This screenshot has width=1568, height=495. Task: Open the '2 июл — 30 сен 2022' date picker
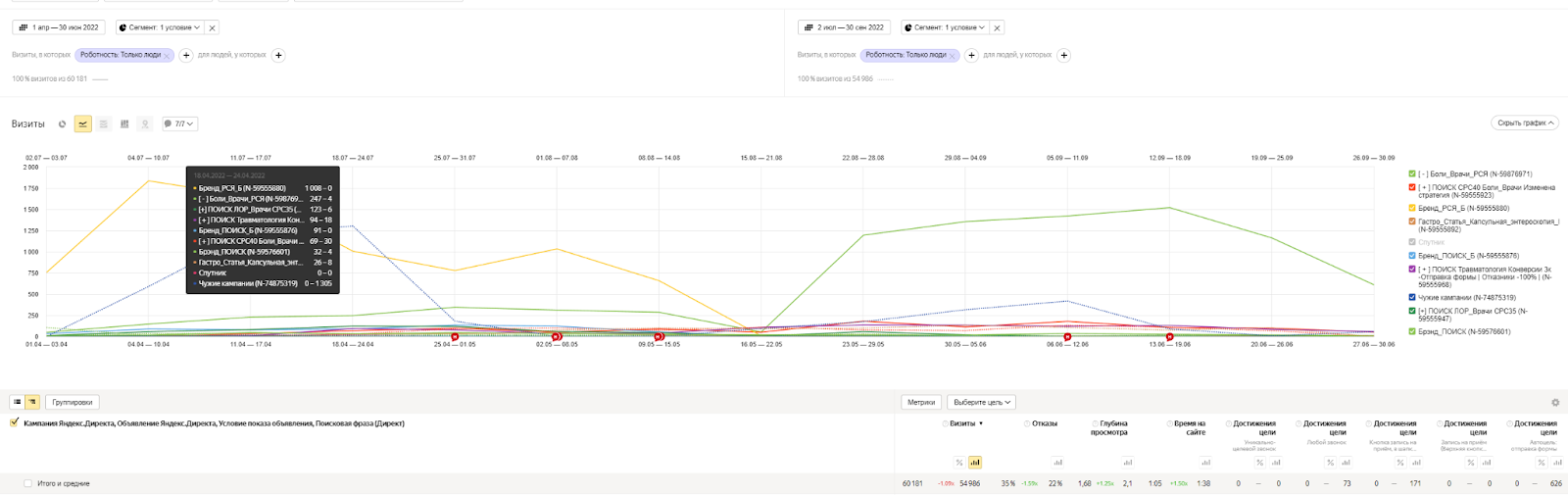pyautogui.click(x=844, y=27)
